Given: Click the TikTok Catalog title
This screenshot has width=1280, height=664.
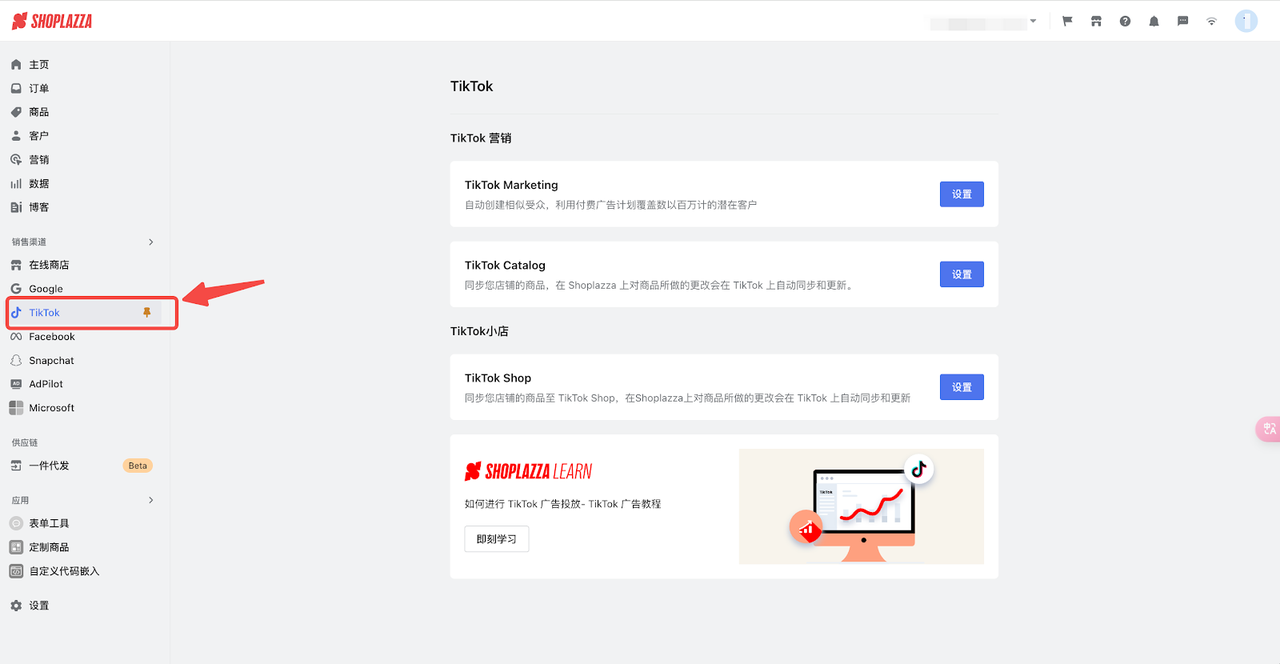Looking at the screenshot, I should (505, 266).
